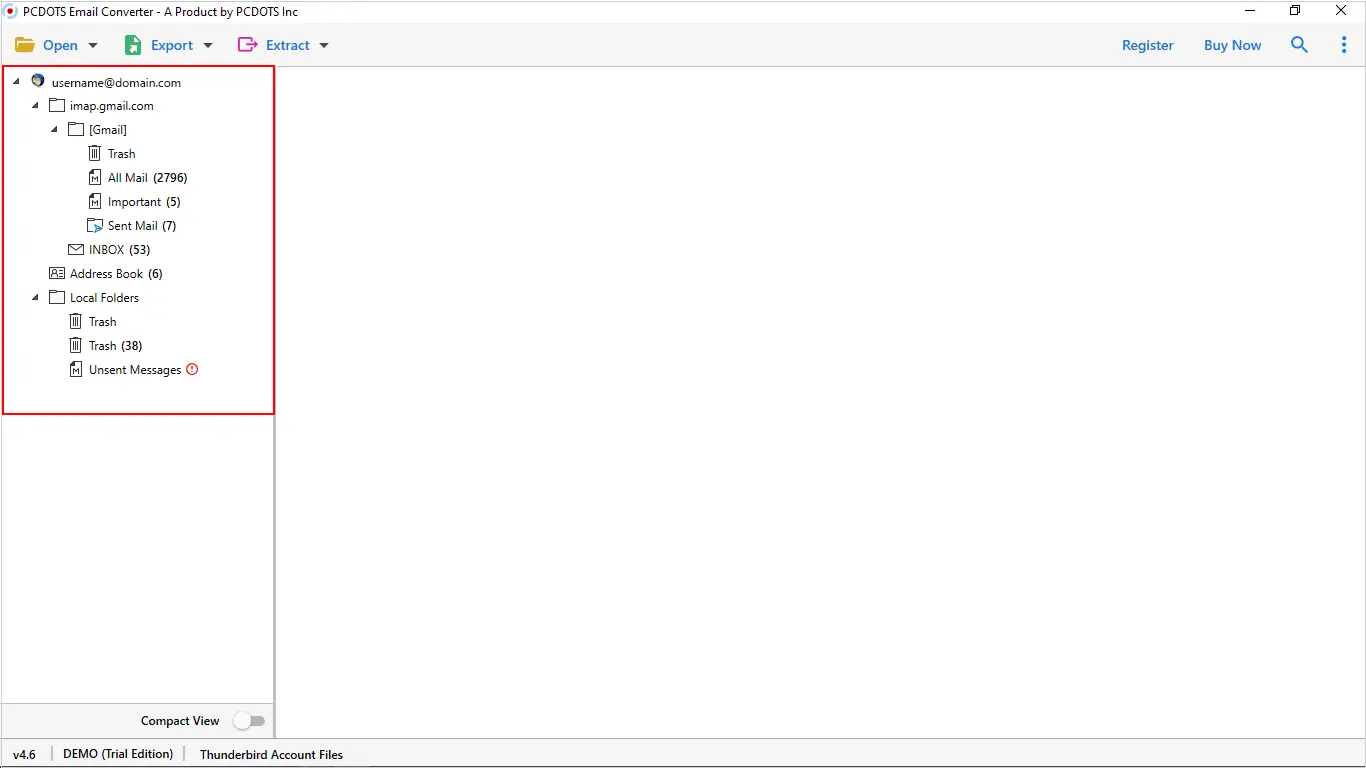Viewport: 1366px width, 768px height.
Task: Click the INBOX envelope icon
Action: point(76,249)
